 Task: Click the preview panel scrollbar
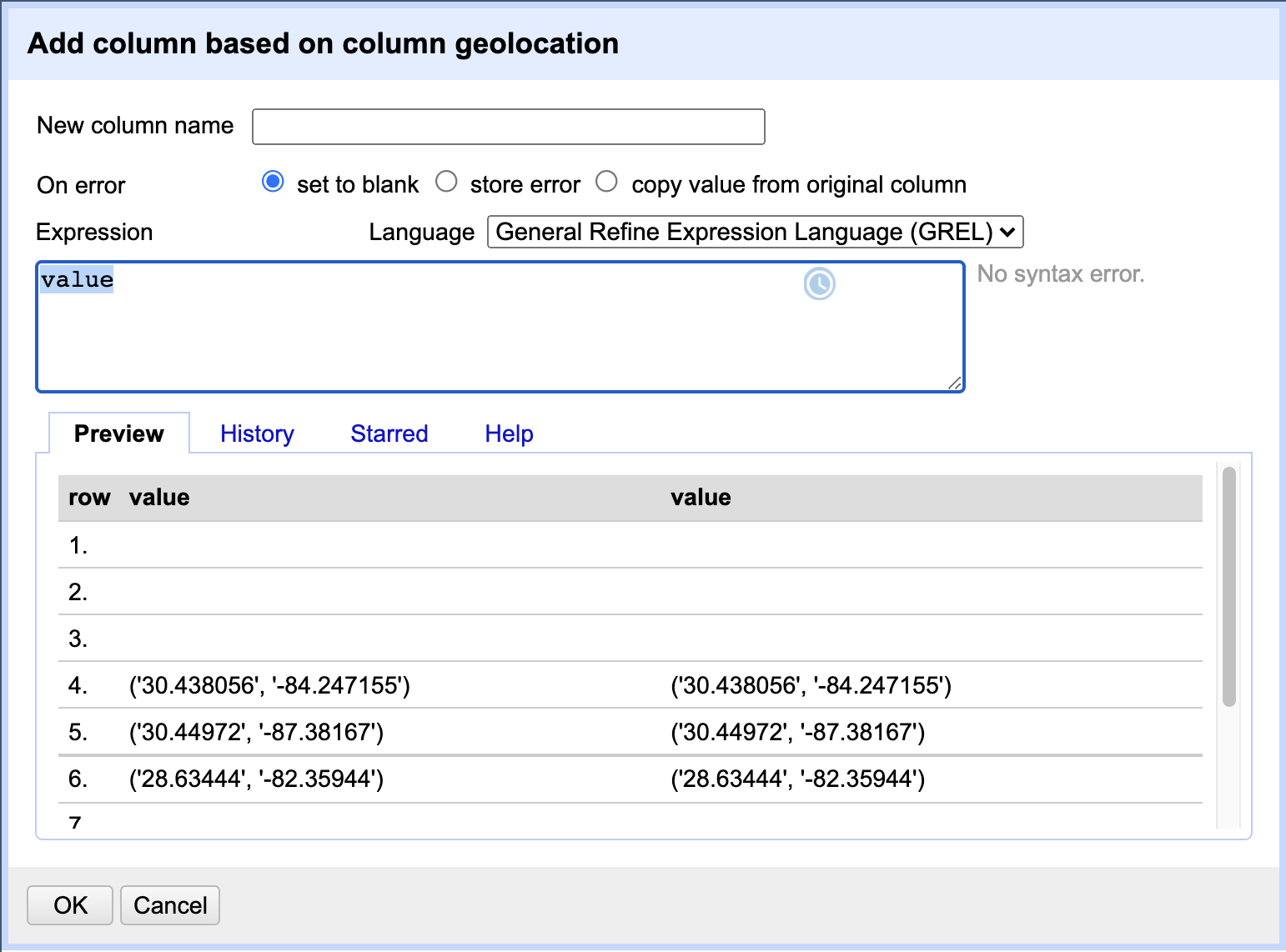point(1228,584)
